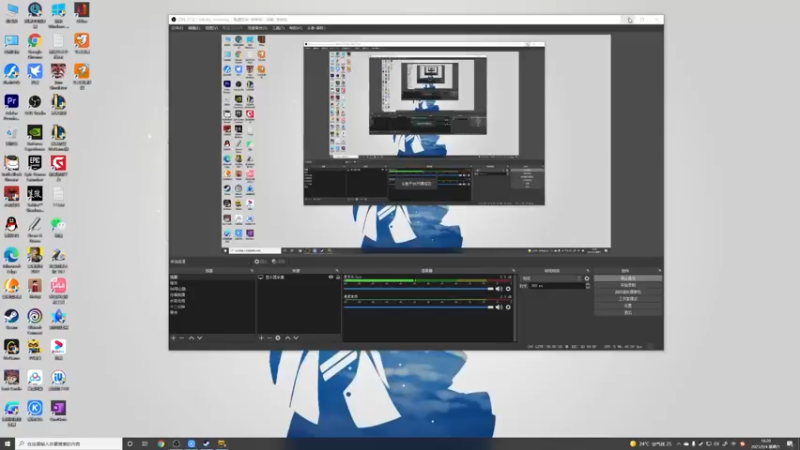The image size is (800, 450).
Task: Remove the selected scene with the minus icon
Action: click(182, 338)
